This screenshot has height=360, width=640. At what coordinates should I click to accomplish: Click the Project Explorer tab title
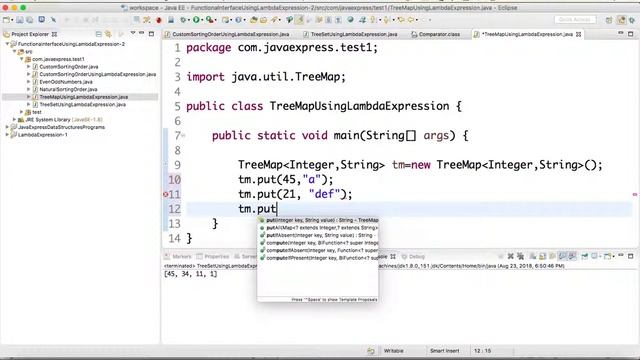point(30,34)
